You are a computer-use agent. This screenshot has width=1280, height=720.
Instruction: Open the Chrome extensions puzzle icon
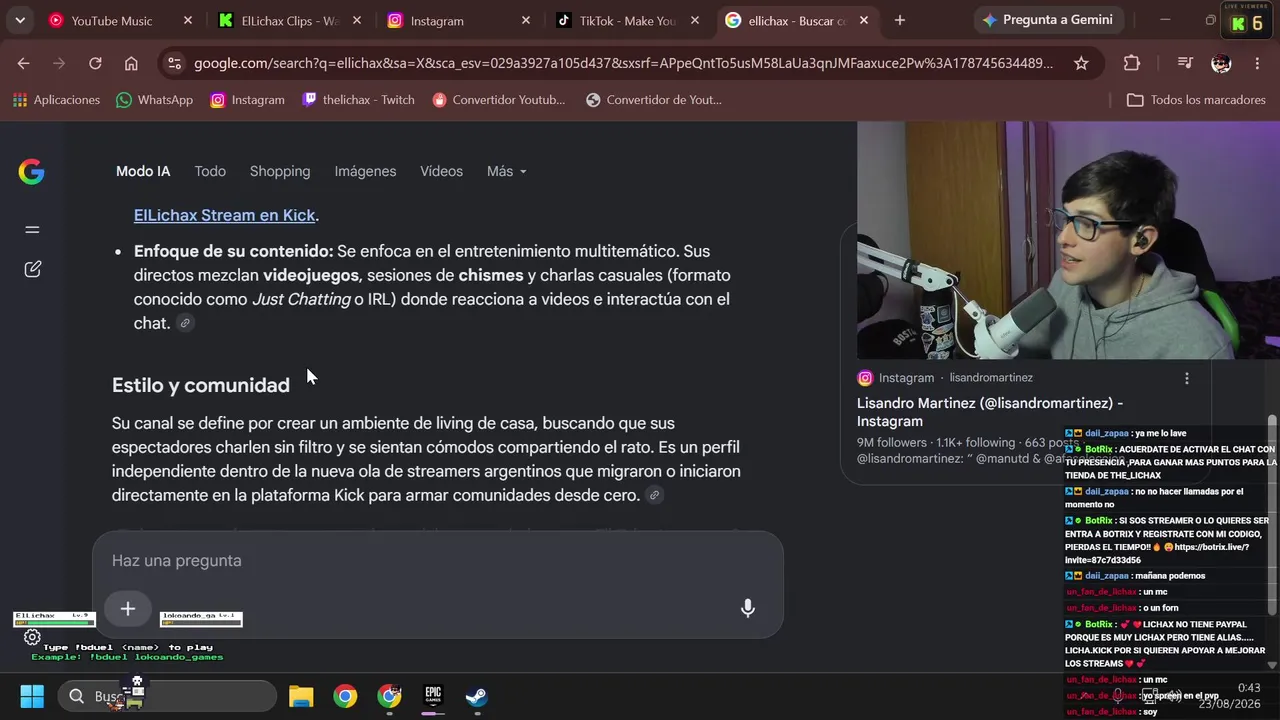[1132, 63]
